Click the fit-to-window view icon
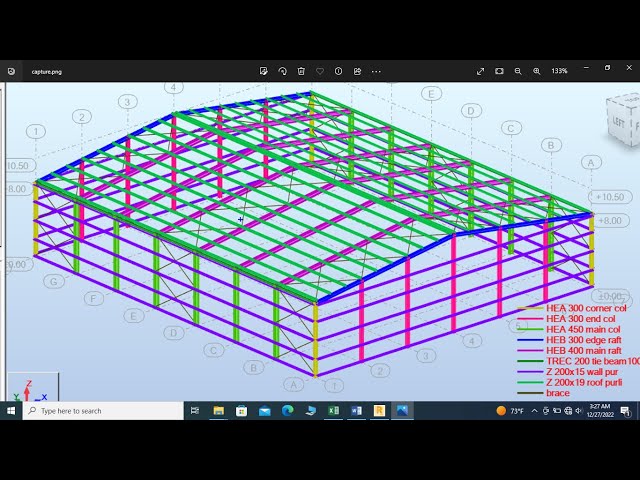The width and height of the screenshot is (640, 480). [x=499, y=71]
